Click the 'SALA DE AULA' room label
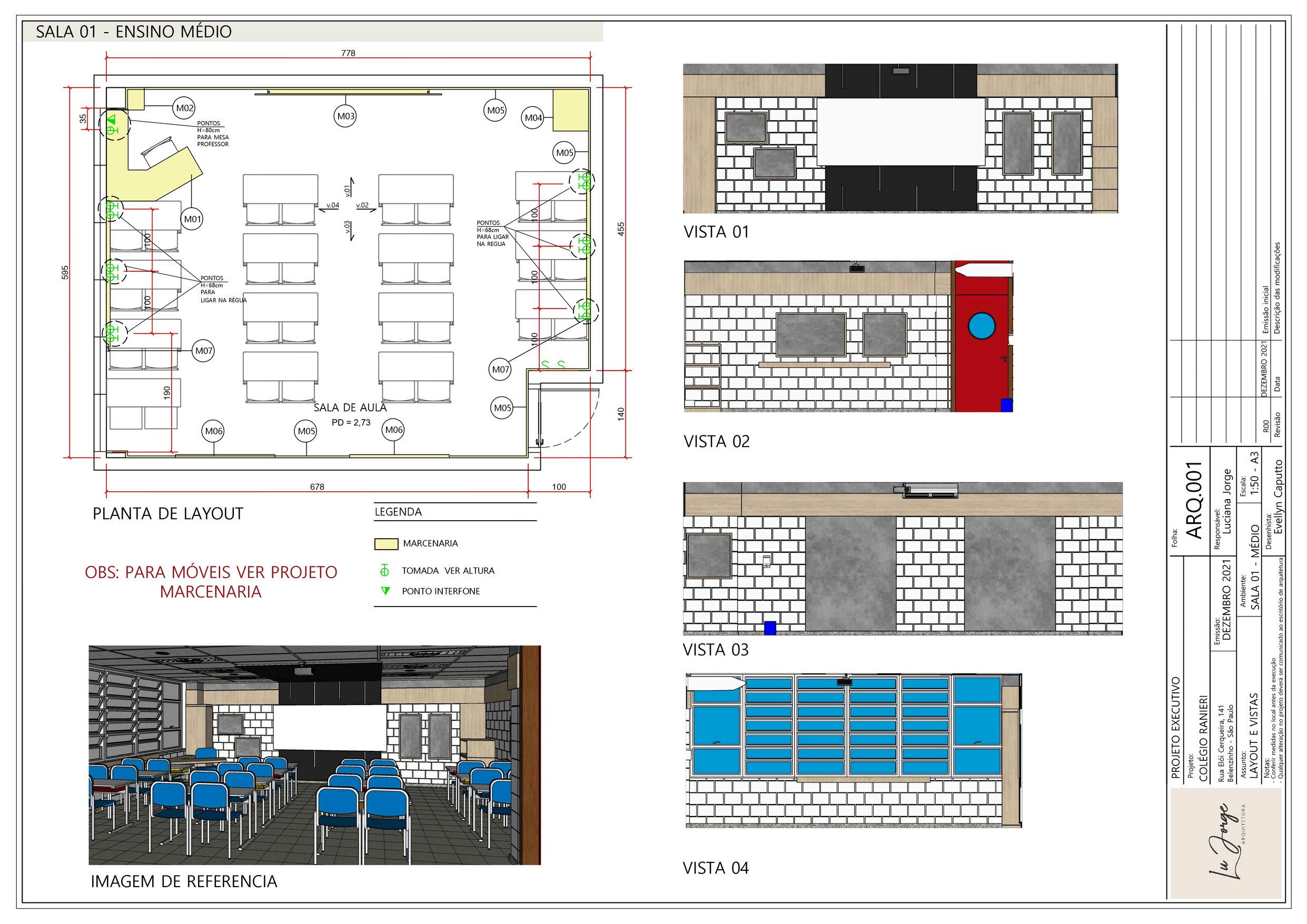The width and height of the screenshot is (1307, 924). pyautogui.click(x=350, y=408)
